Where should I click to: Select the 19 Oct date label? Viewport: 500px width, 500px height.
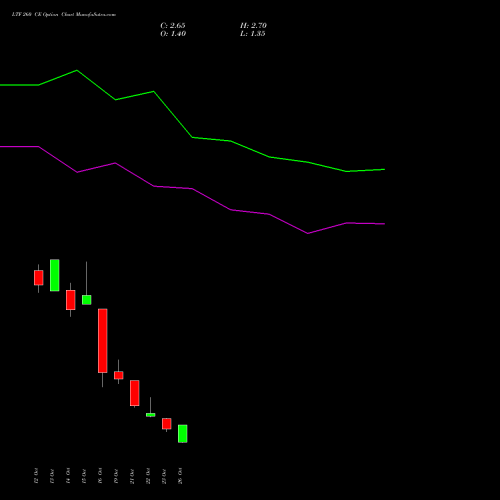pyautogui.click(x=116, y=476)
